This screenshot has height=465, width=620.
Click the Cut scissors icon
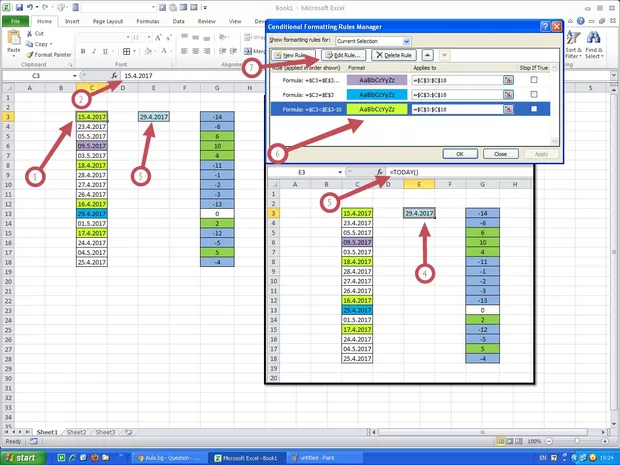pyautogui.click(x=29, y=34)
